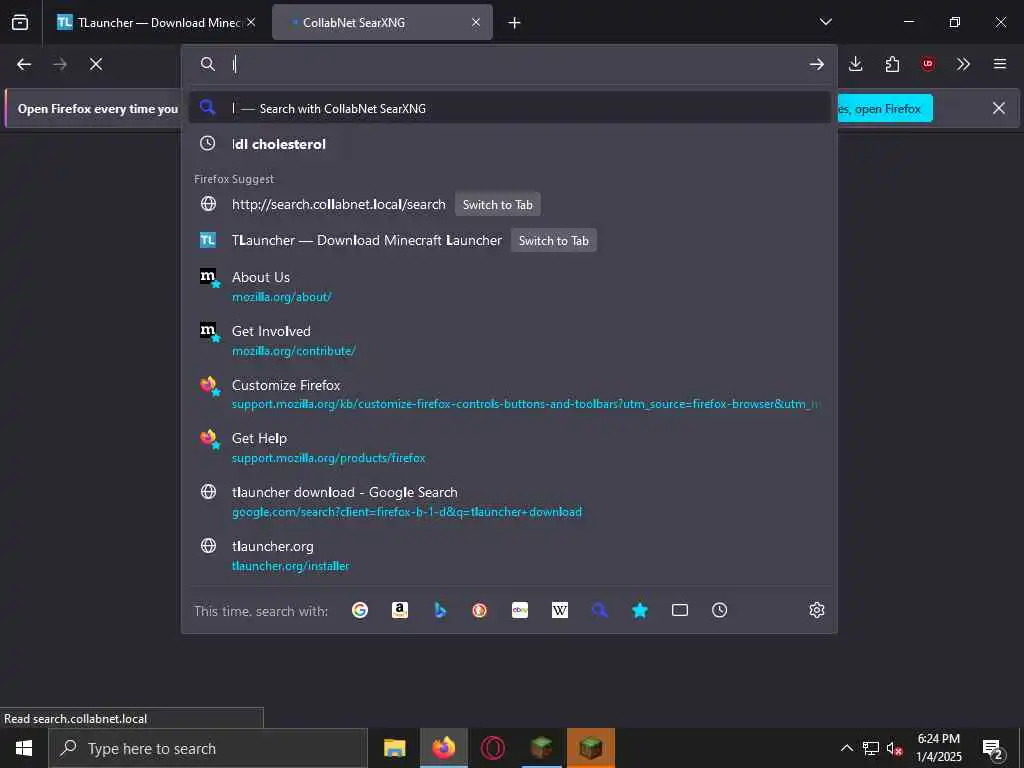Switch to TLauncher browser tab
The width and height of the screenshot is (1024, 768).
pyautogui.click(x=155, y=23)
